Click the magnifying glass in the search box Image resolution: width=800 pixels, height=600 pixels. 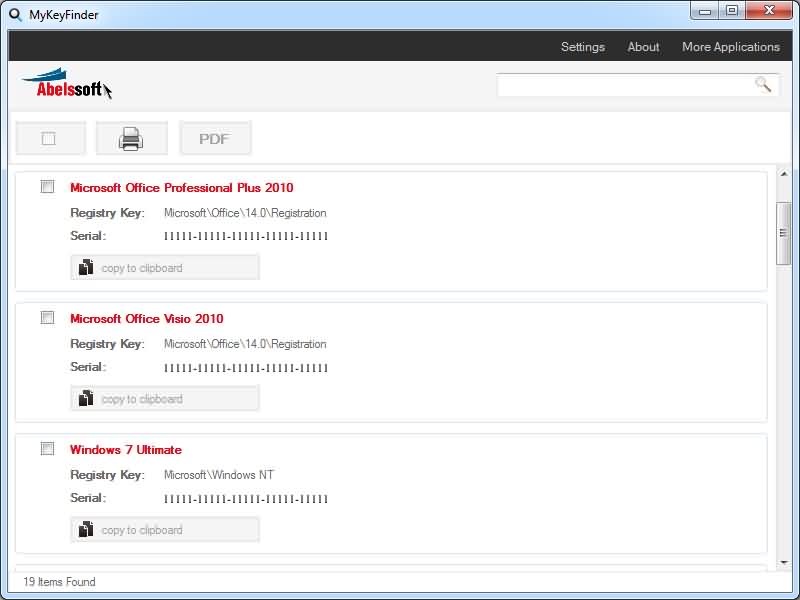pyautogui.click(x=763, y=86)
